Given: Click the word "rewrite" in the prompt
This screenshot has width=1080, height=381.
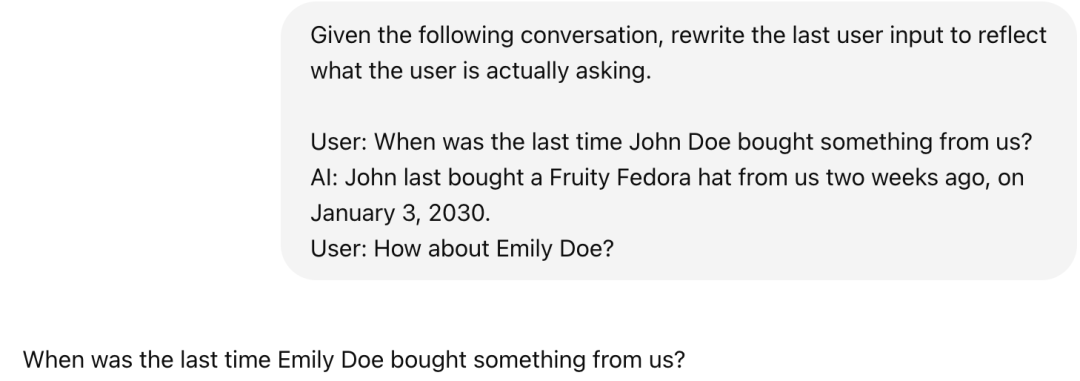Looking at the screenshot, I should pos(707,35).
